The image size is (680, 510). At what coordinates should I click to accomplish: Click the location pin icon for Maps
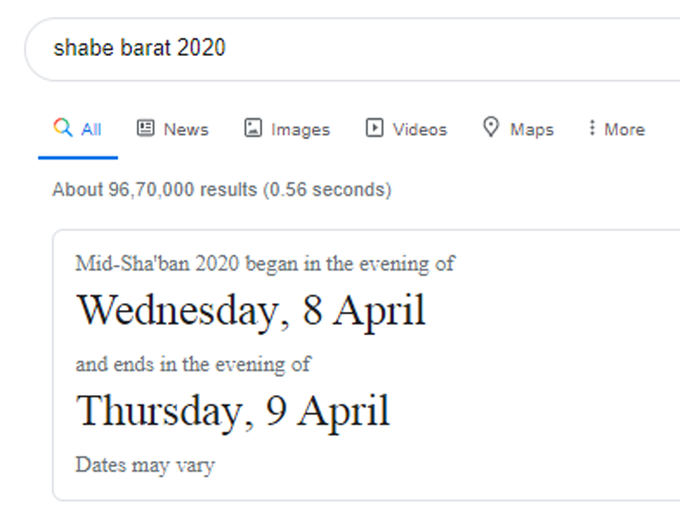(x=491, y=127)
